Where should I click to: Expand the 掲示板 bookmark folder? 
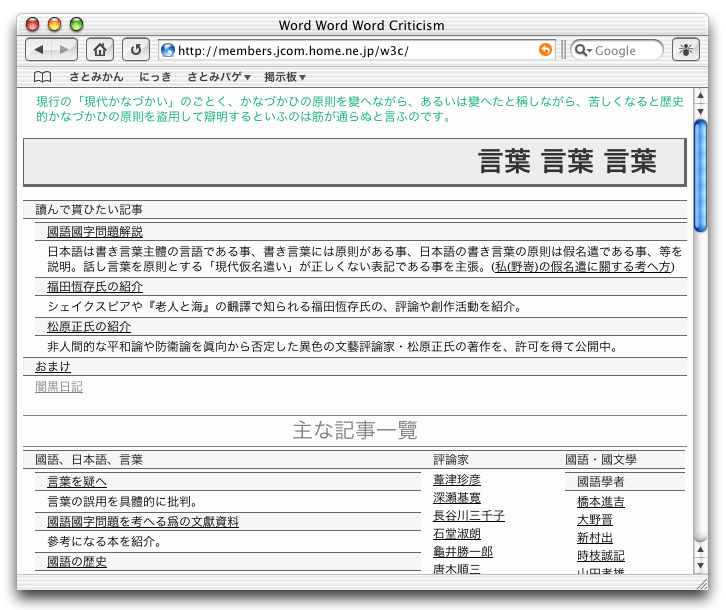[284, 77]
